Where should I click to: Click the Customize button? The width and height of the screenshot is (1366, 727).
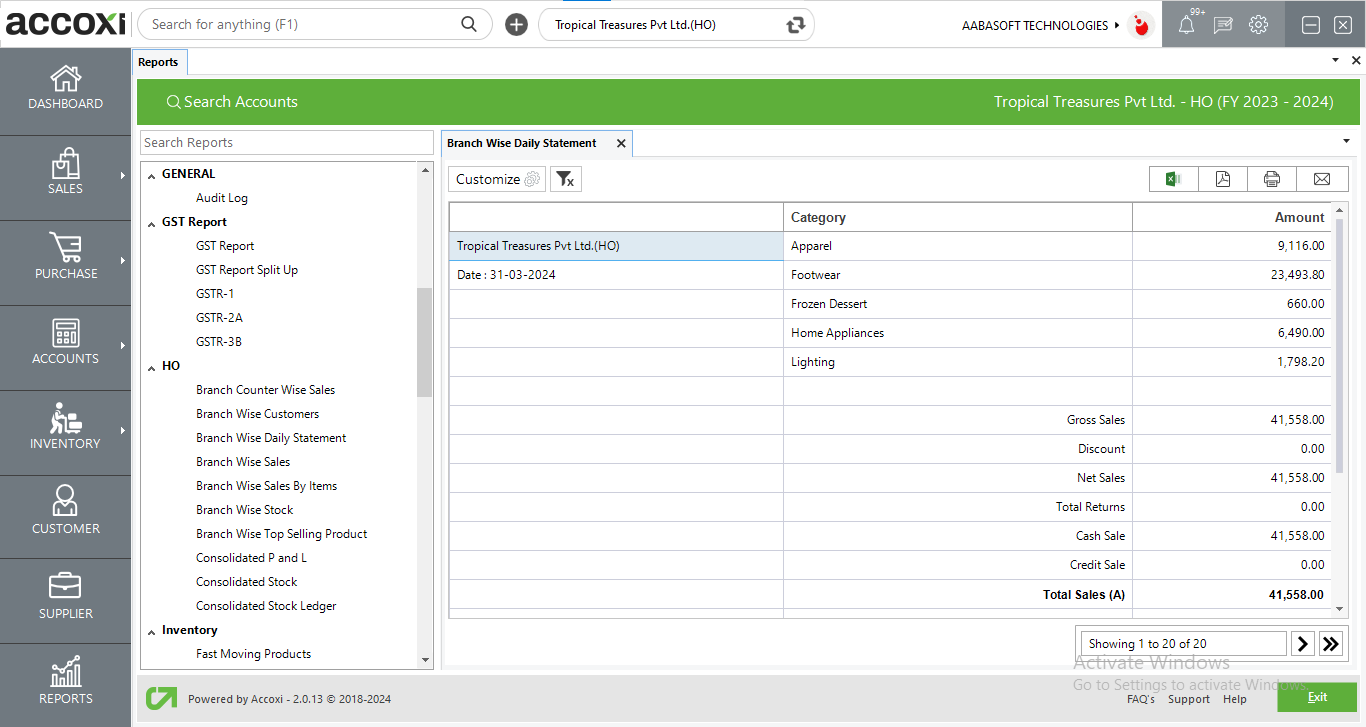point(496,179)
